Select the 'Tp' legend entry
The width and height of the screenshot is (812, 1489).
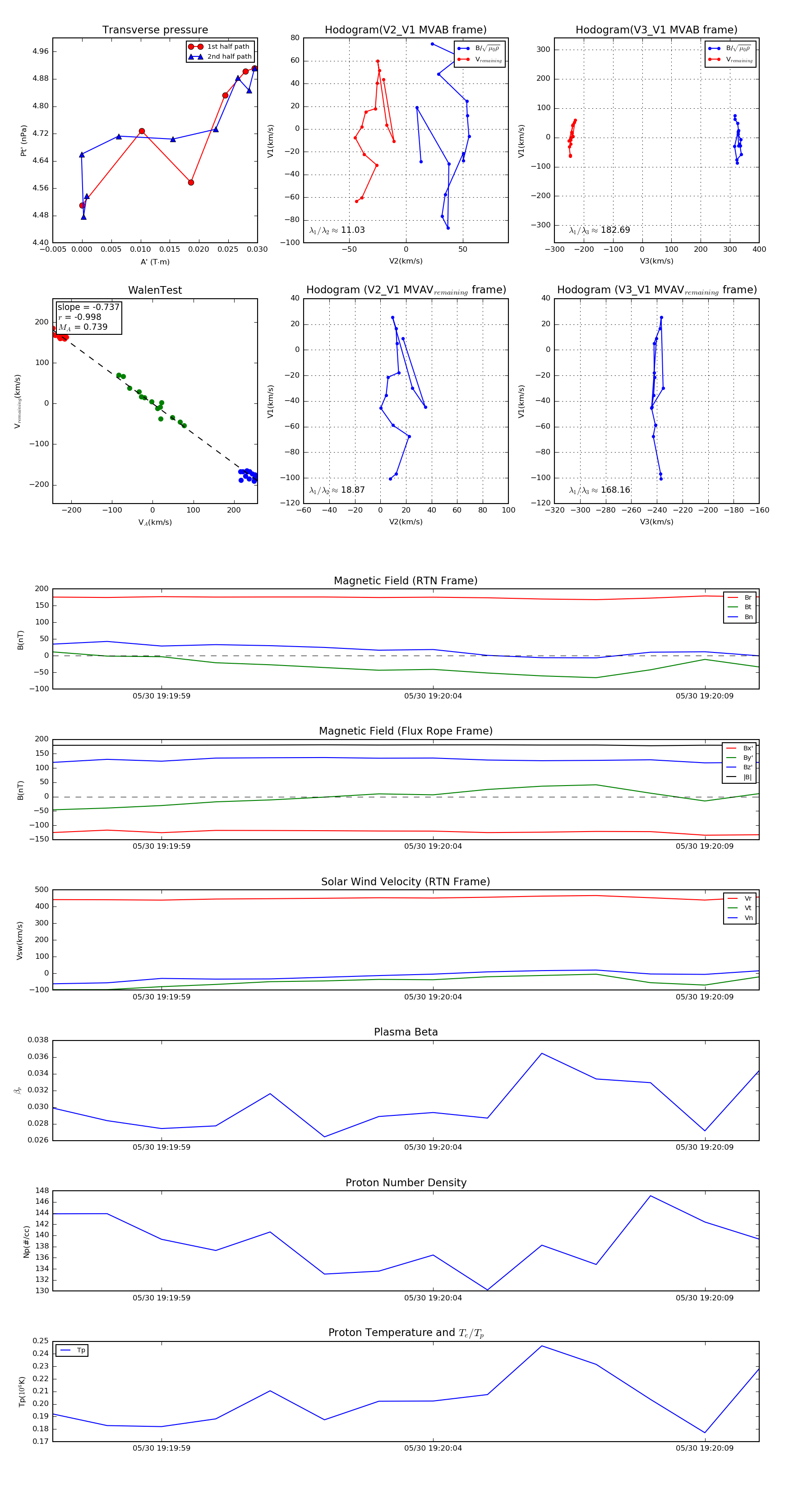(73, 1350)
